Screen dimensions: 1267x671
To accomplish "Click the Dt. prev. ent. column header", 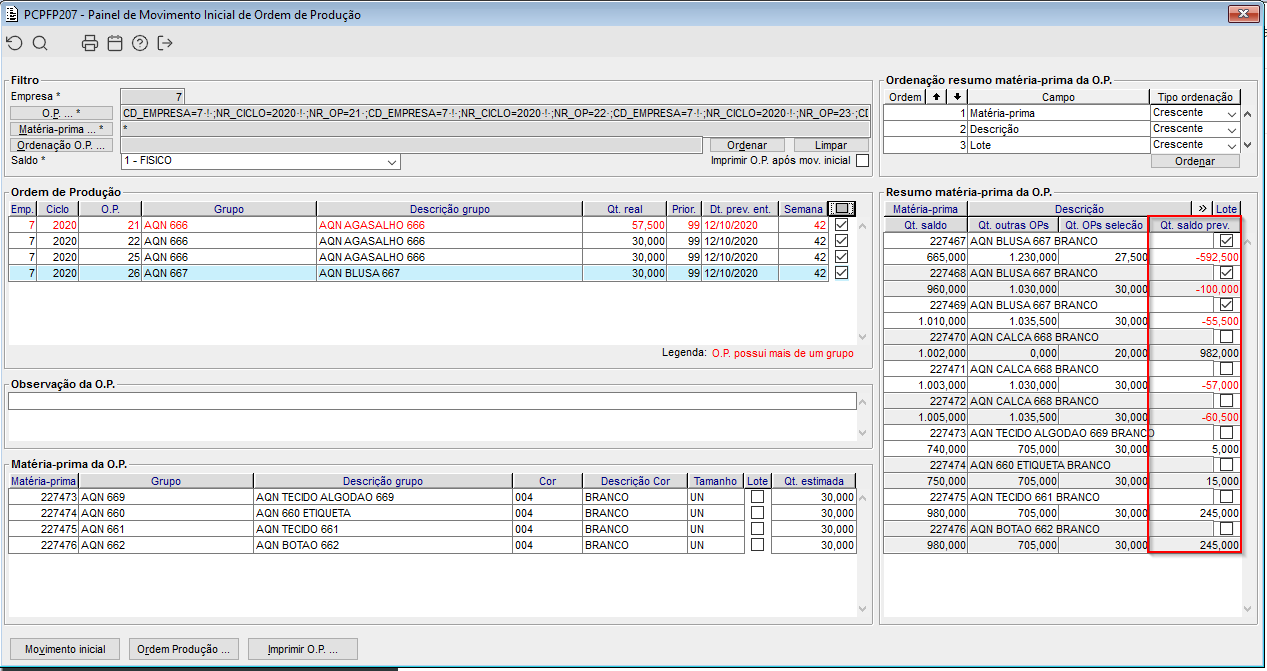I will click(x=740, y=209).
